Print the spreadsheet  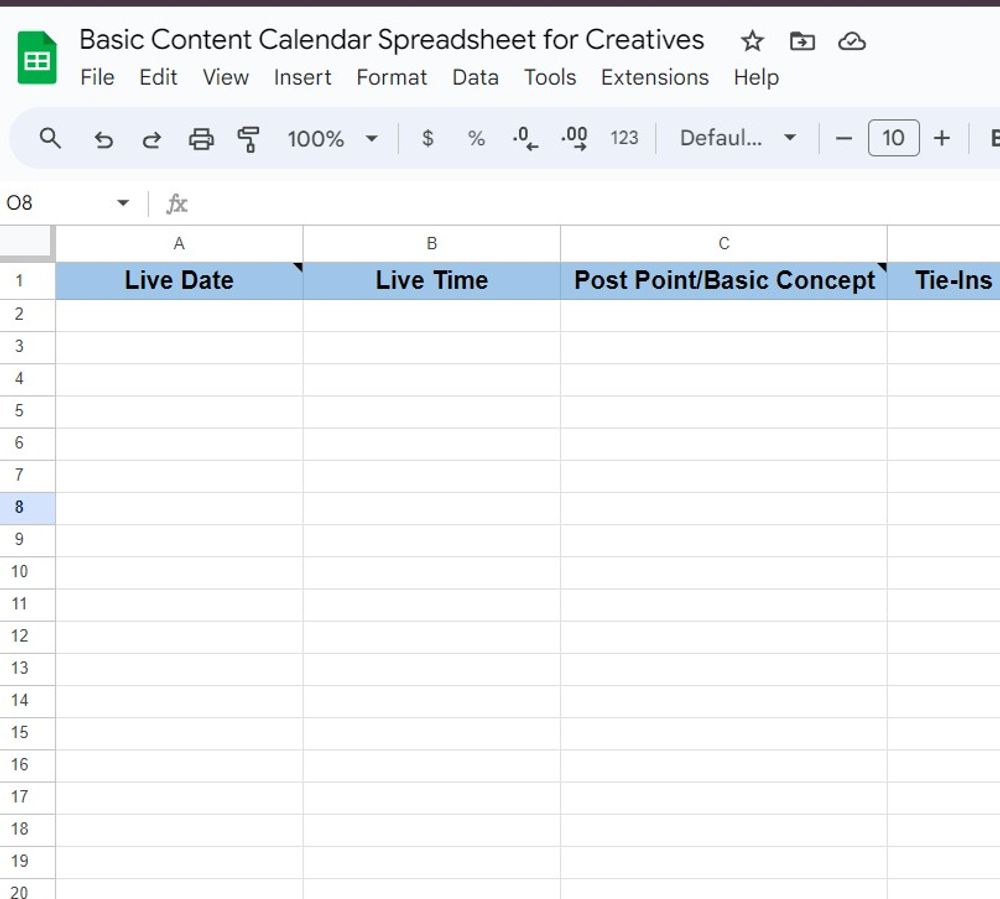[201, 139]
